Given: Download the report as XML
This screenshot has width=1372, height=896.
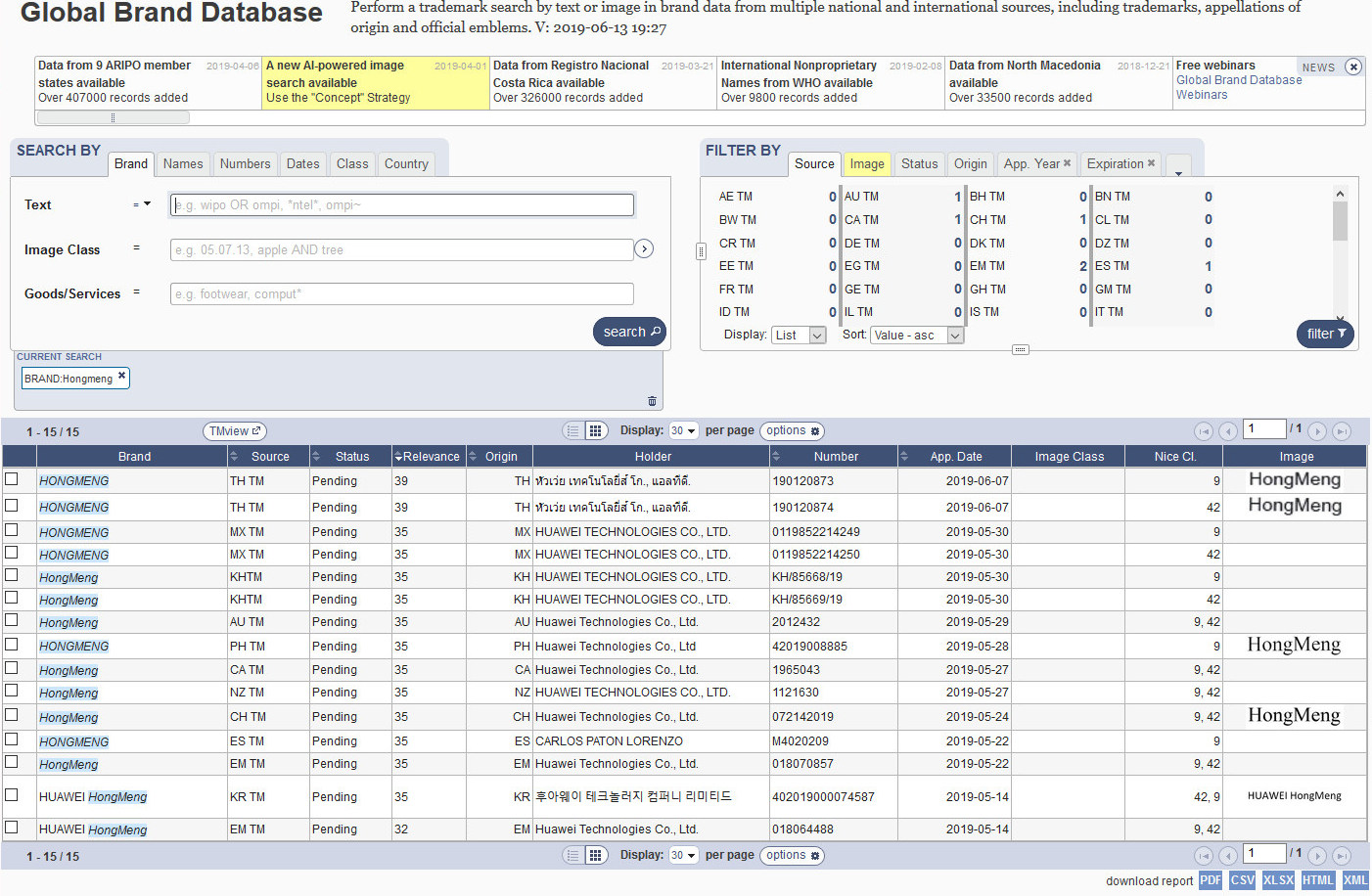Looking at the screenshot, I should click(x=1355, y=880).
